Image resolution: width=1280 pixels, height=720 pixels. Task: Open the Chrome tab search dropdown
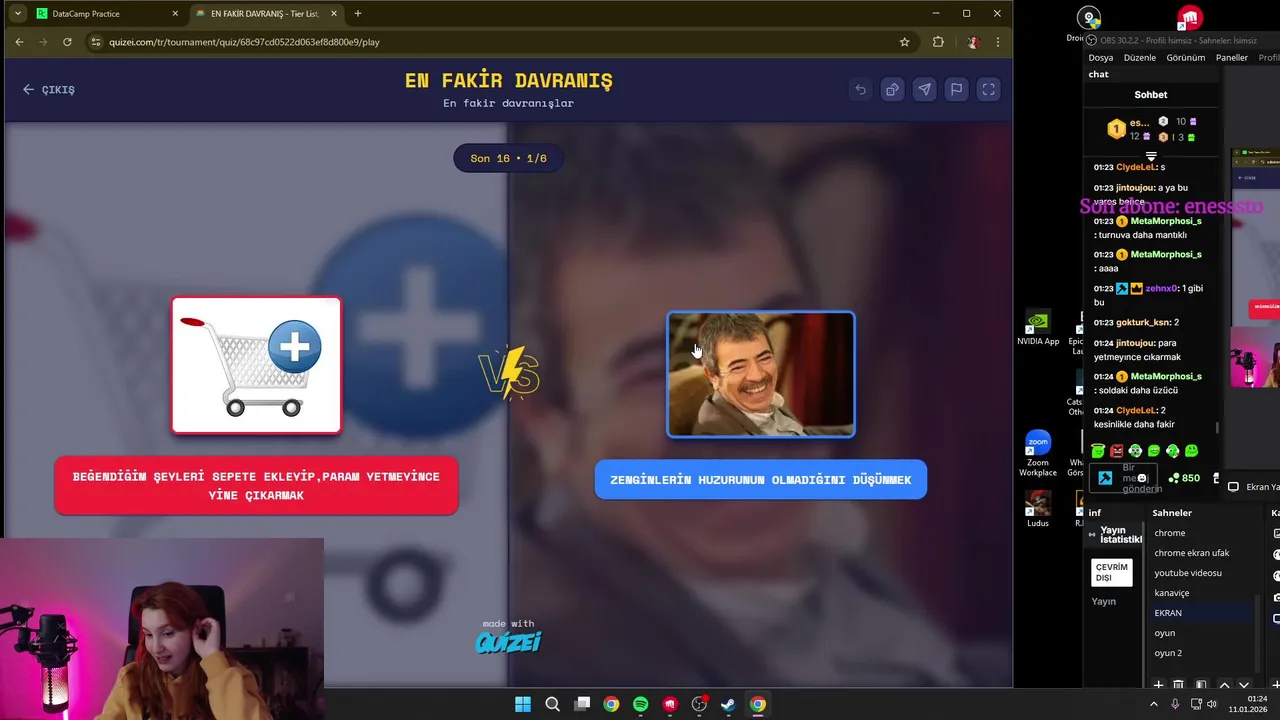point(17,14)
